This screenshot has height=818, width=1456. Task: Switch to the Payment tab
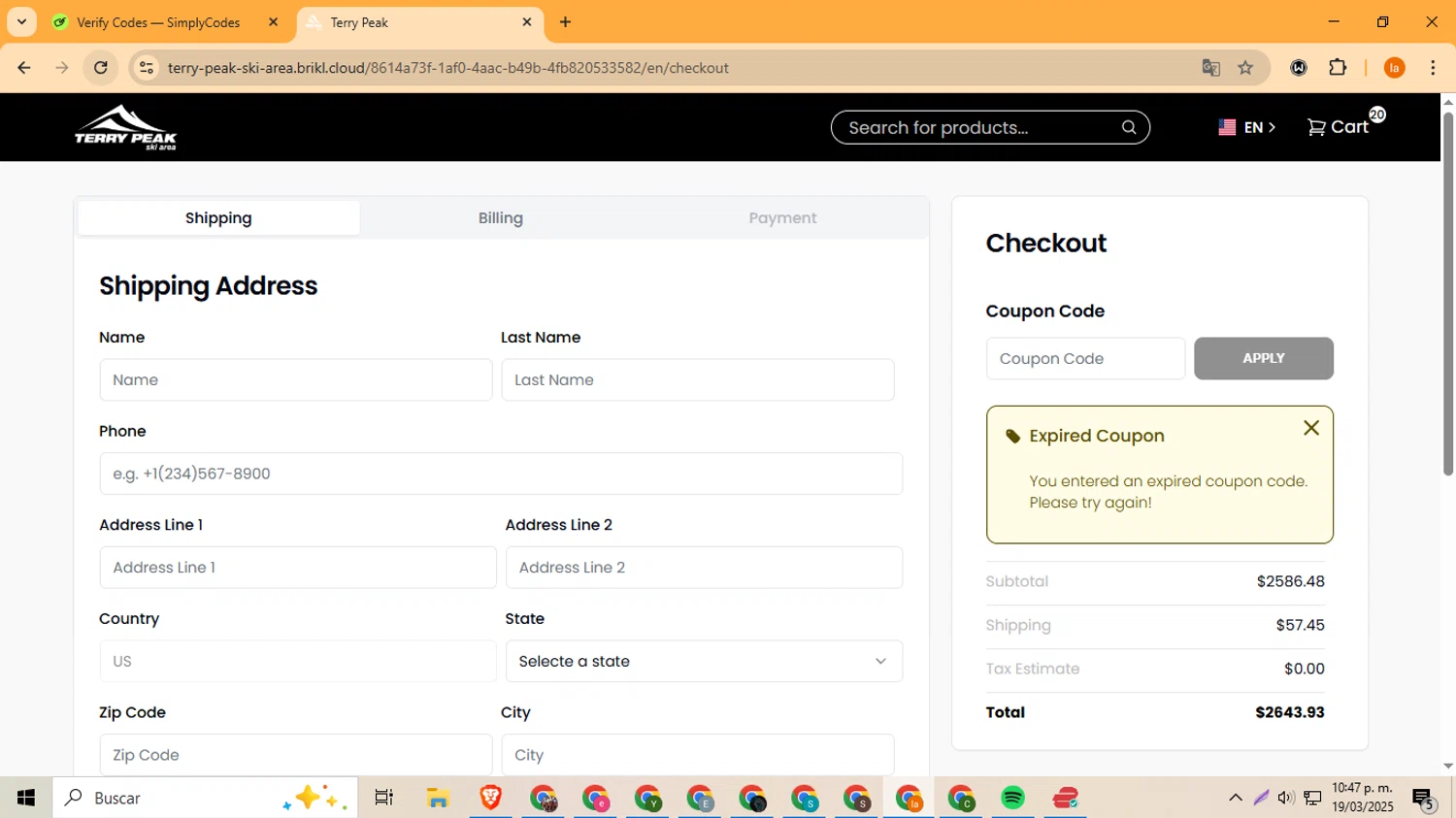coord(782,218)
